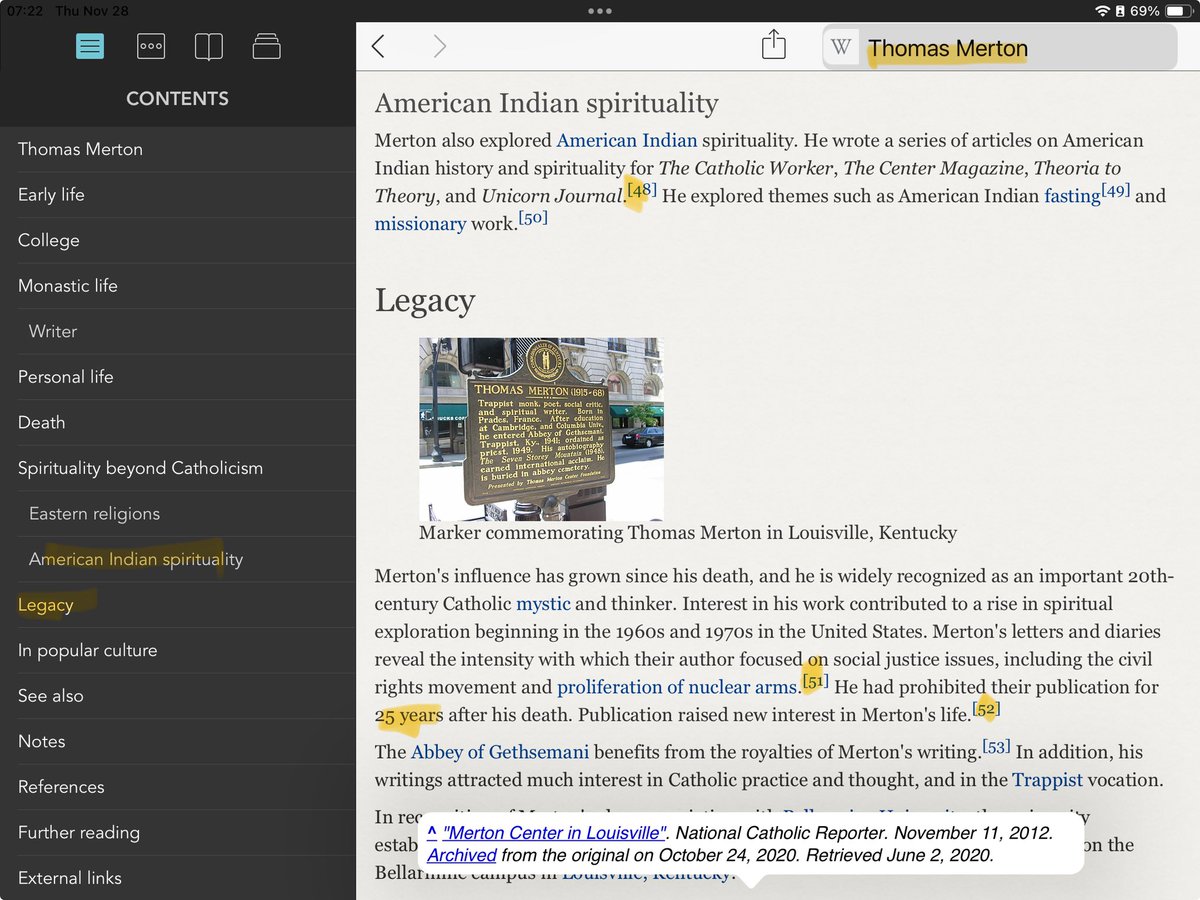This screenshot has height=900, width=1200.
Task: Open the proliferation of nuclear arms link
Action: (677, 687)
